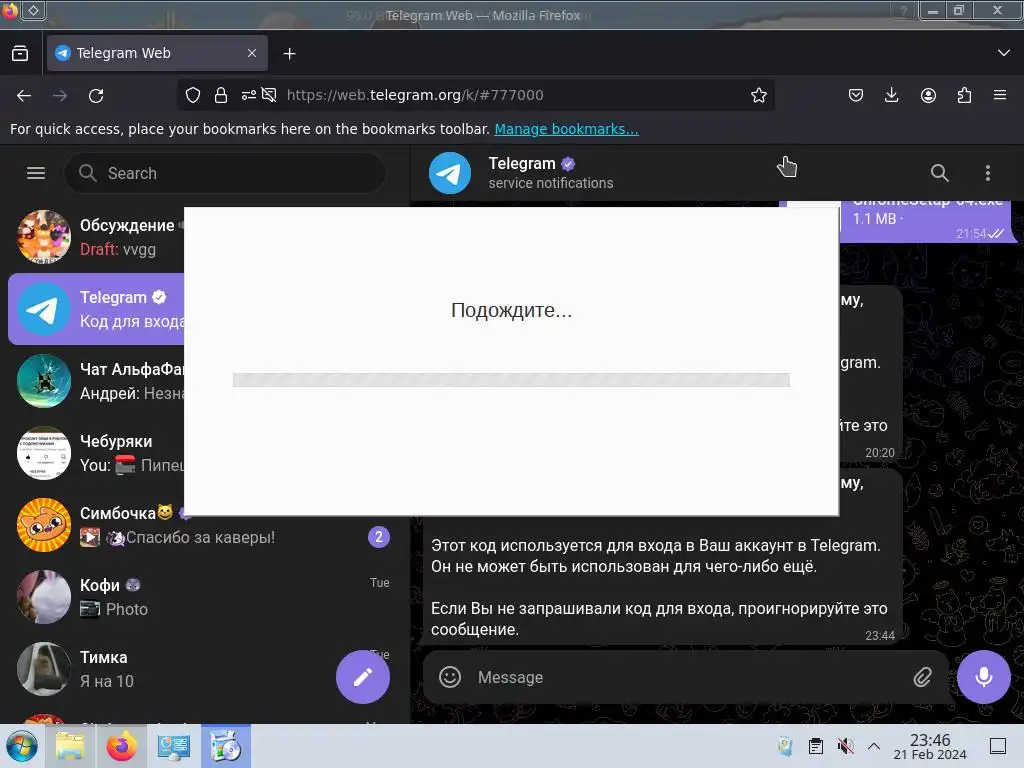
Task: Open Firefox application menu
Action: pyautogui.click(x=1000, y=95)
